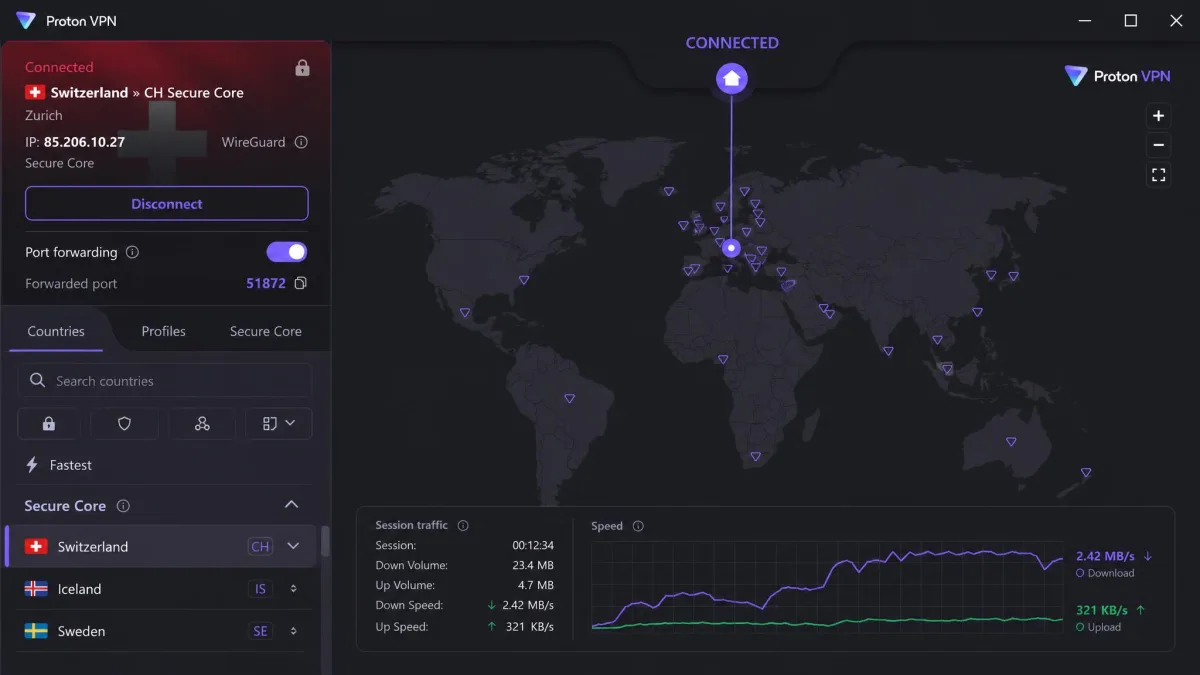1200x675 pixels.
Task: Disconnect from the VPN
Action: click(167, 204)
